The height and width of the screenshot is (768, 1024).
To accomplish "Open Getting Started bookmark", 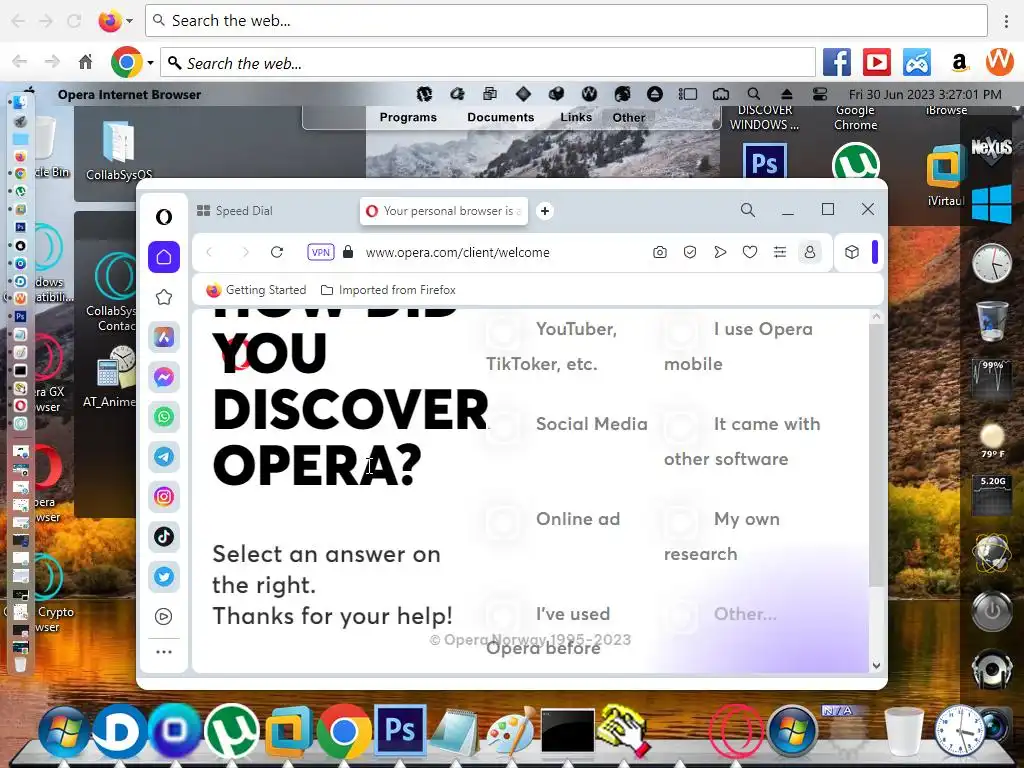I will click(x=256, y=290).
